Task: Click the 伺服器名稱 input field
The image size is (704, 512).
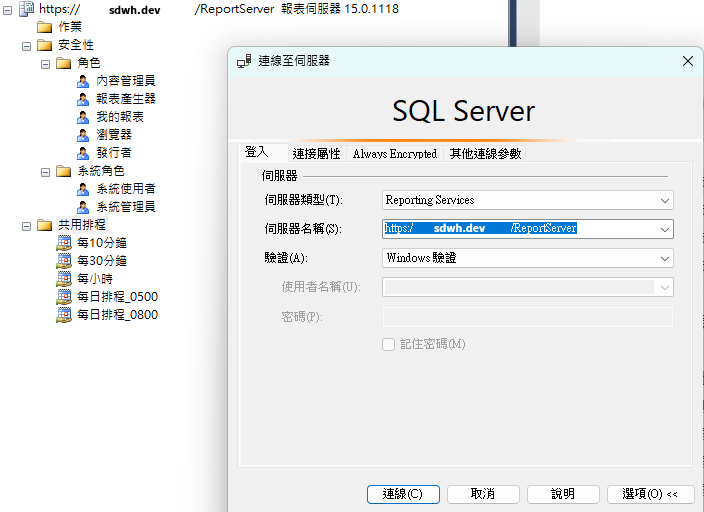Action: [x=518, y=229]
